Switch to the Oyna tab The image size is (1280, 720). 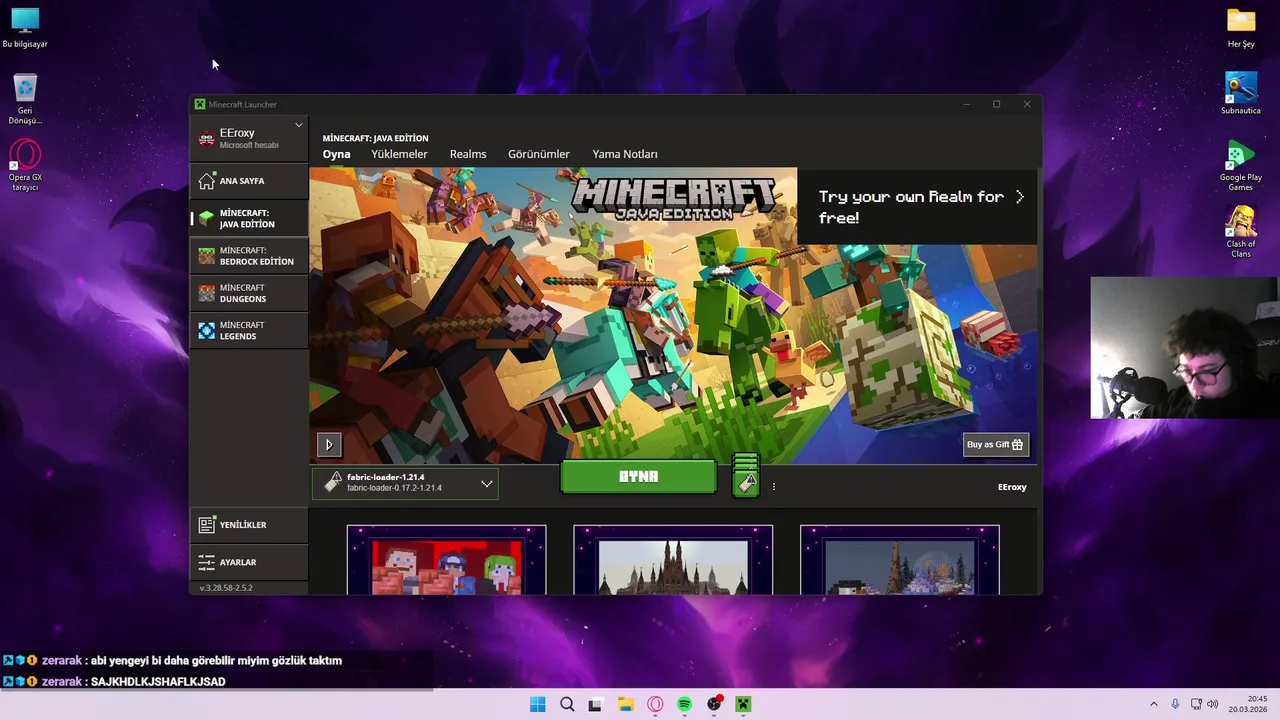coord(336,154)
